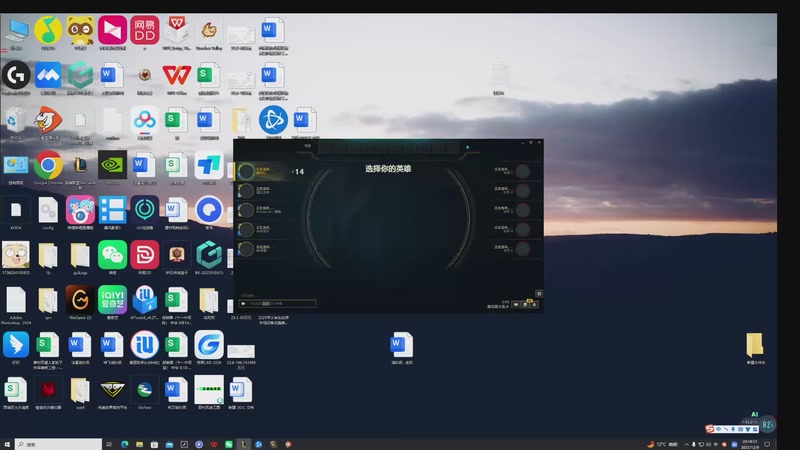Viewport: 800px width, 450px height.
Task: Open the blue M-shaped app icon
Action: click(x=48, y=76)
